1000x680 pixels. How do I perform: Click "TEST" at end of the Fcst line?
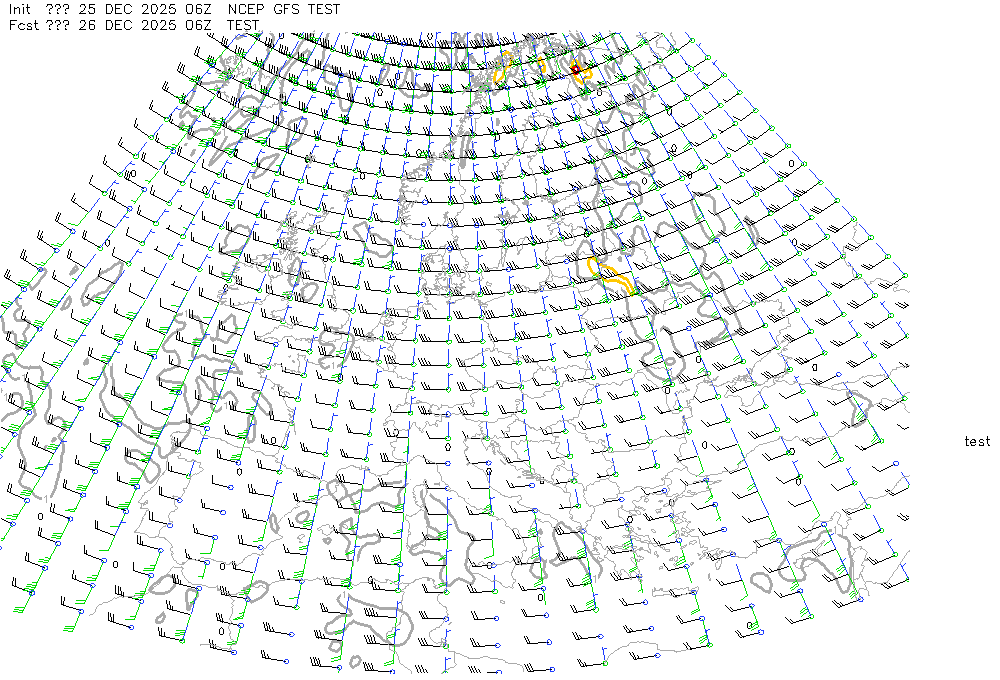coord(243,25)
